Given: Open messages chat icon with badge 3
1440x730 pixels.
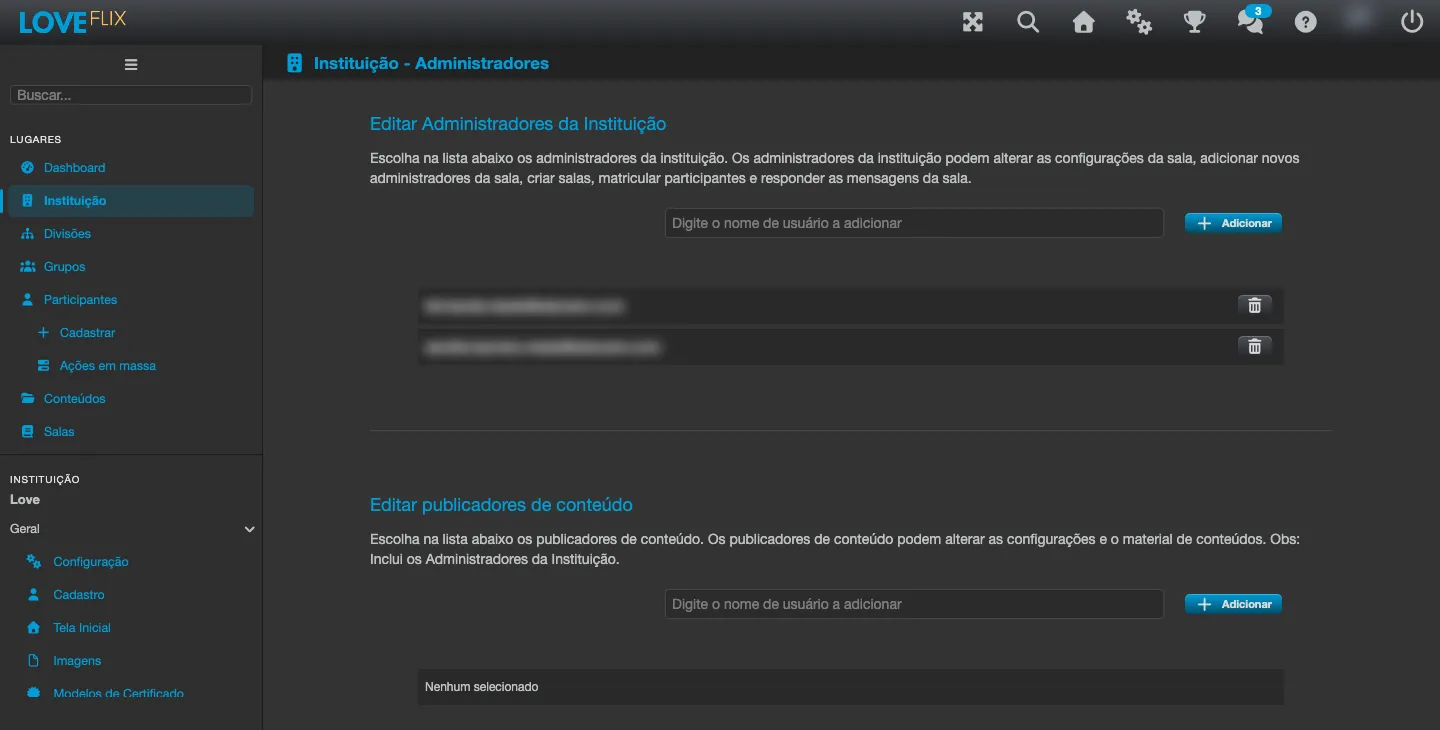Looking at the screenshot, I should click(x=1251, y=20).
